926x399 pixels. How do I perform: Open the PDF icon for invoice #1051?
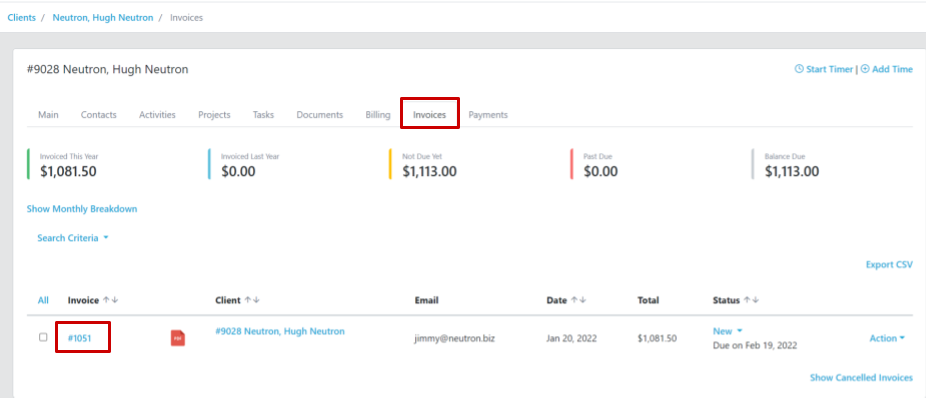(178, 338)
